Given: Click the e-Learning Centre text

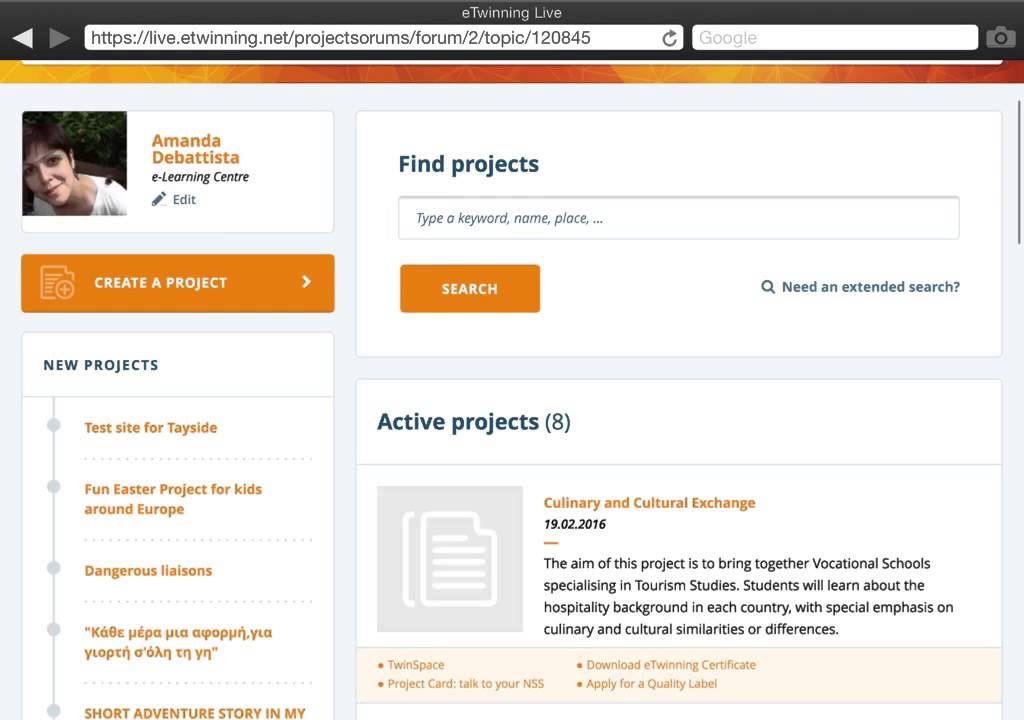Looking at the screenshot, I should (200, 177).
